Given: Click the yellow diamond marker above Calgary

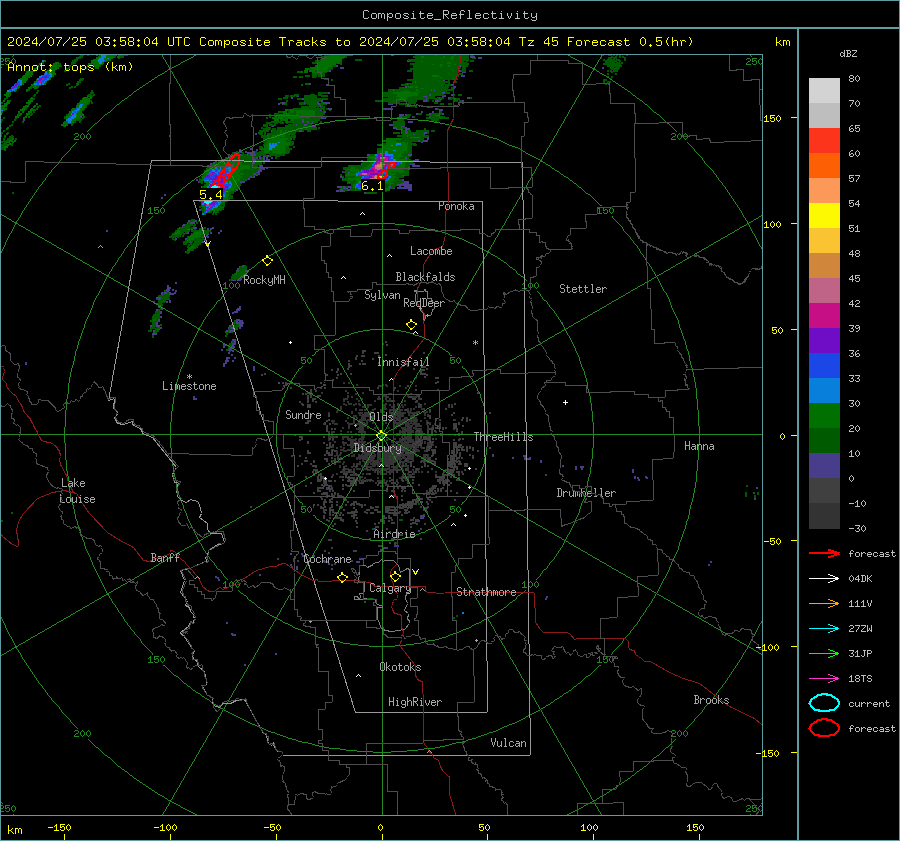Looking at the screenshot, I should (x=395, y=576).
